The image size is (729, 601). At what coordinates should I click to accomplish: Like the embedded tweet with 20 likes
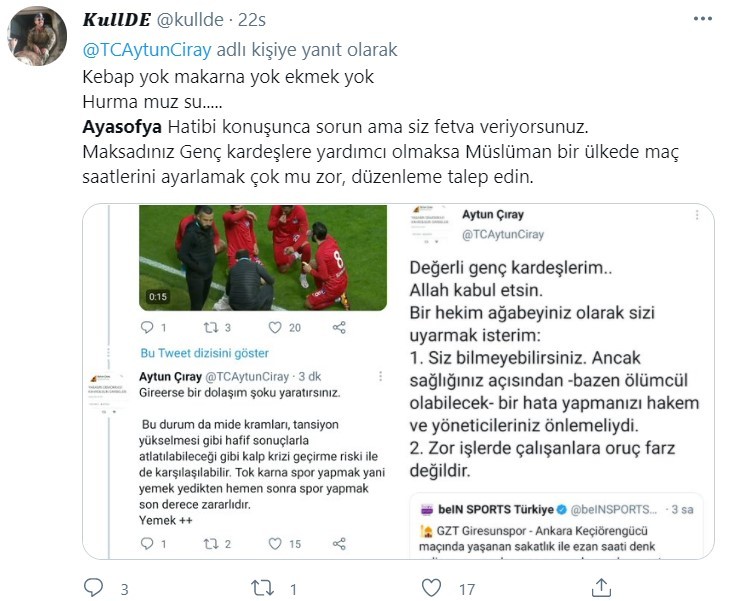[275, 328]
